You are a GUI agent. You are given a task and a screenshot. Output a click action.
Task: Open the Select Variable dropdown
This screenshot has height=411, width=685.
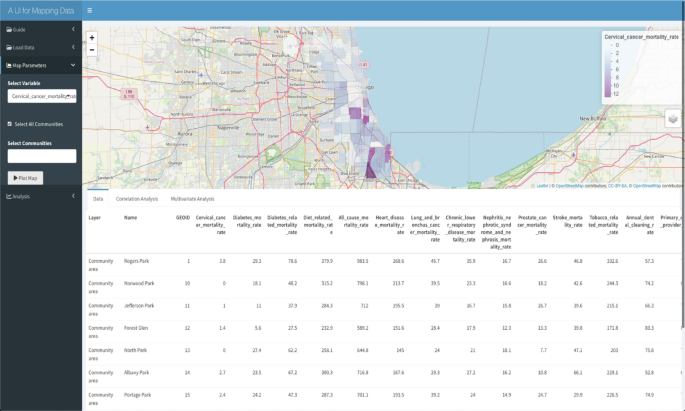[x=41, y=96]
